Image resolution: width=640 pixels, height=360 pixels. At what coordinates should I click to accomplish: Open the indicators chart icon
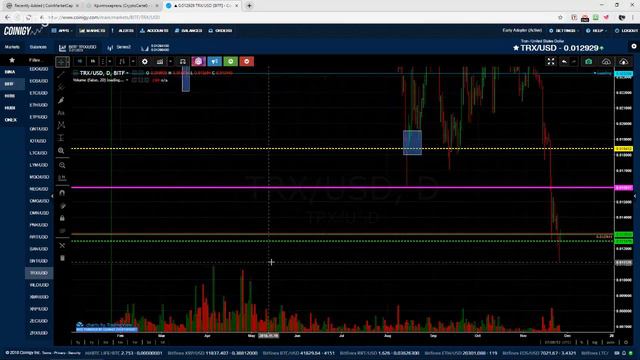pos(160,62)
